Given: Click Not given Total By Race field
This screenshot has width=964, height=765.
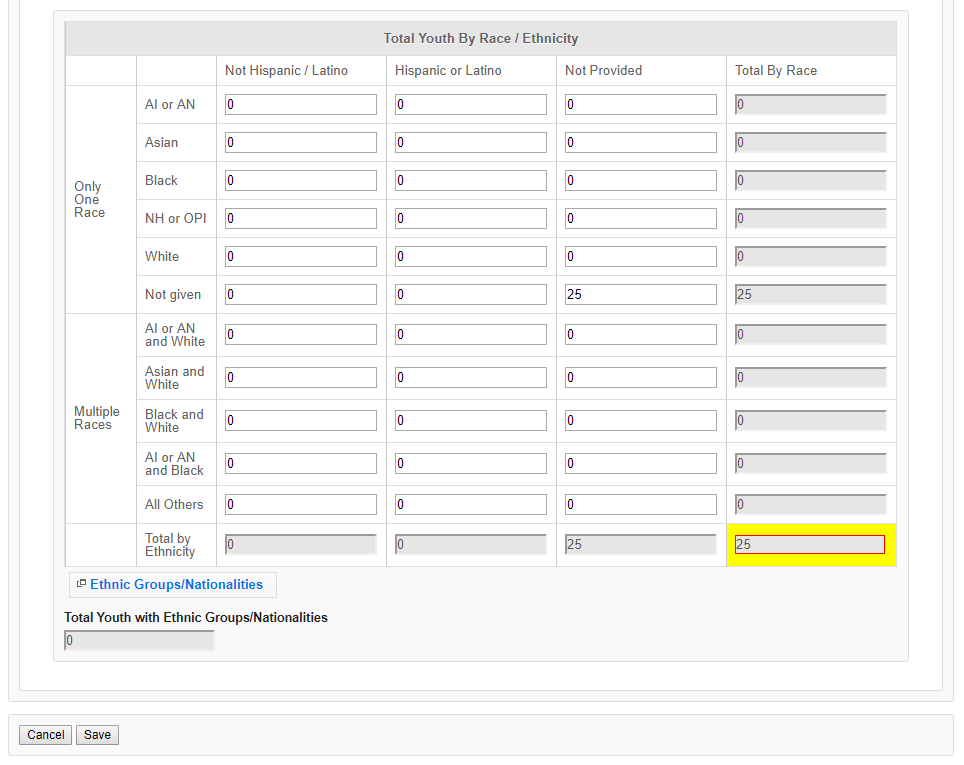Looking at the screenshot, I should click(810, 295).
